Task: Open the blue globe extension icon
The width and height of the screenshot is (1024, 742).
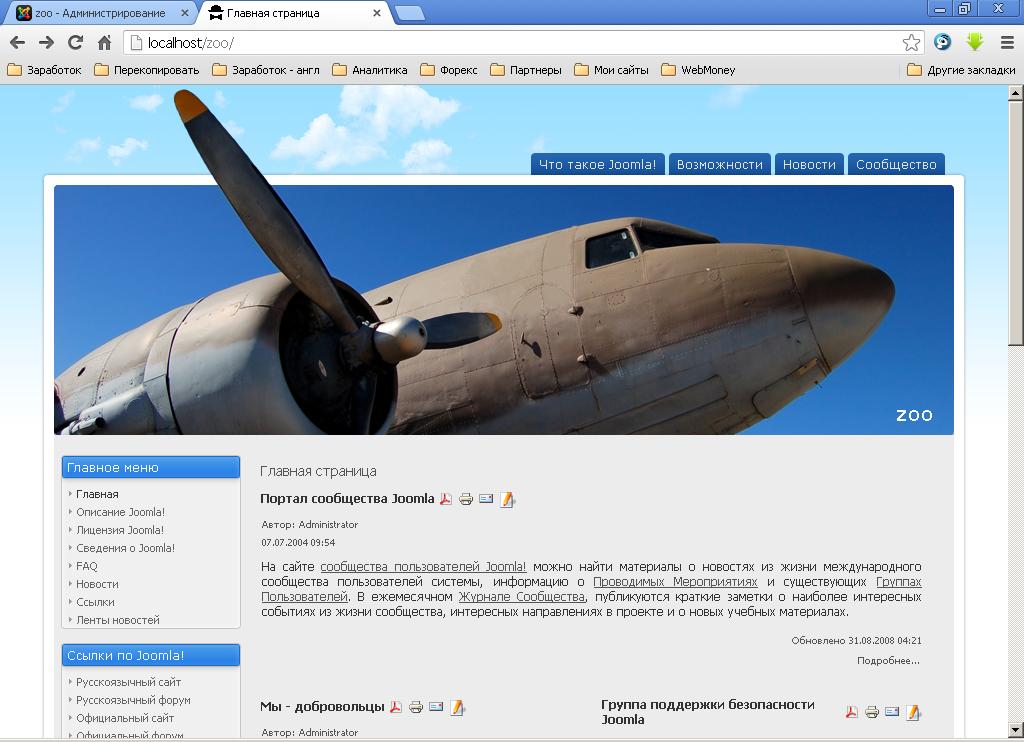Action: pos(942,42)
